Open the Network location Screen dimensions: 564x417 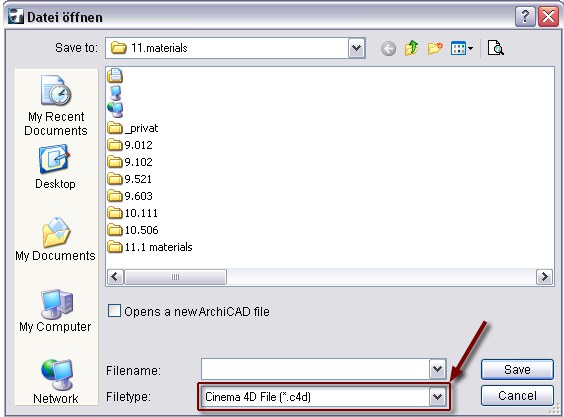click(55, 382)
